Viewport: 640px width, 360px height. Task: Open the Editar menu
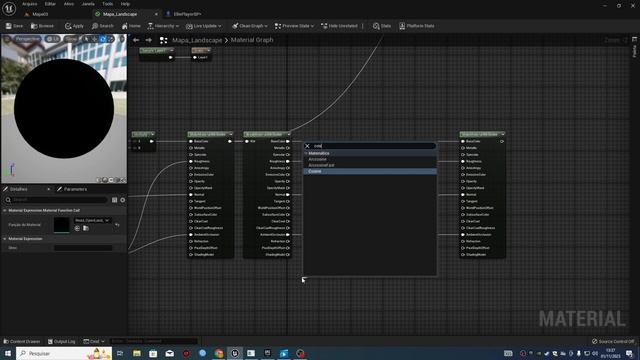pyautogui.click(x=50, y=4)
